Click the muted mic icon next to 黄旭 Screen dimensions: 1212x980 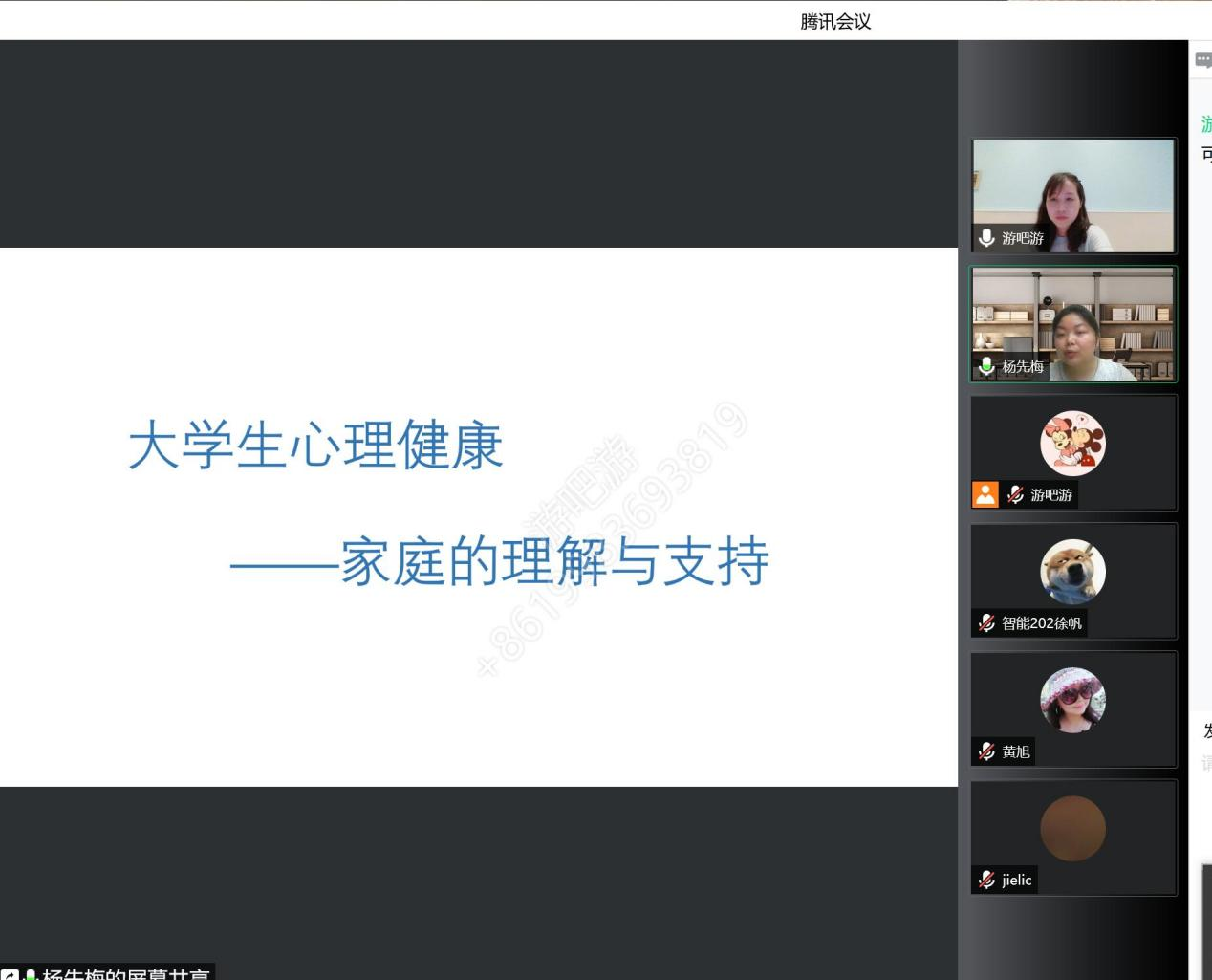pyautogui.click(x=986, y=751)
